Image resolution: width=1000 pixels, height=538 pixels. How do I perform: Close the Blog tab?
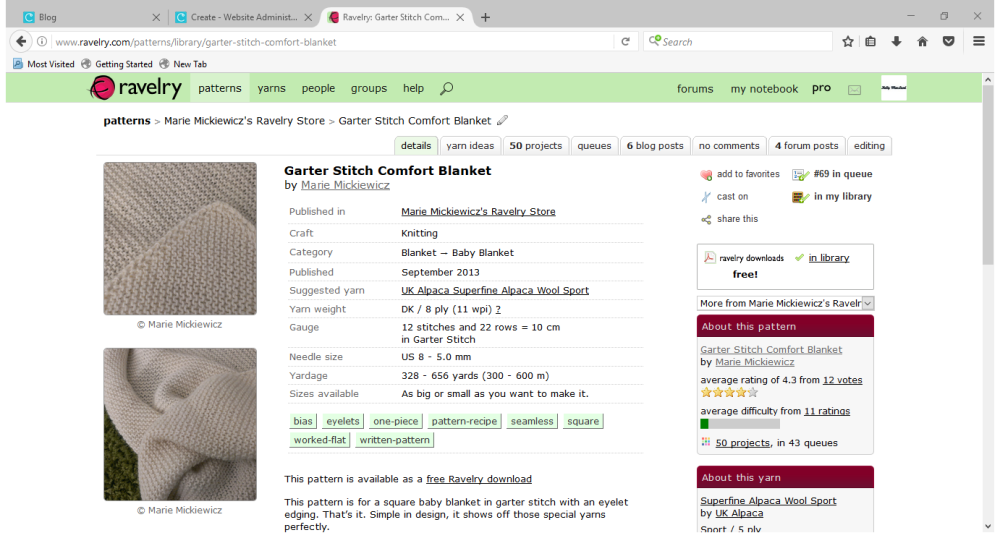[x=156, y=17]
